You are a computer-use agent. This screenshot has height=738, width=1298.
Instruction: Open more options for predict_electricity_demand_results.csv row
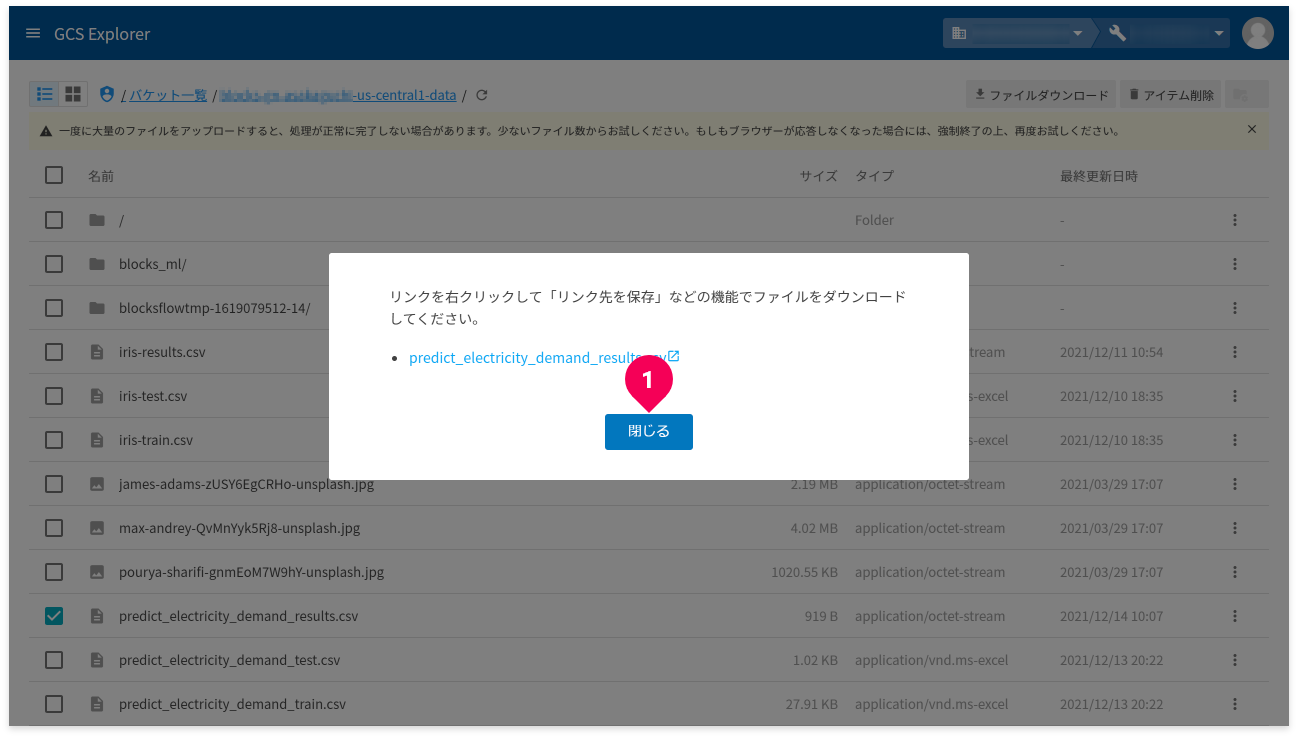point(1235,616)
